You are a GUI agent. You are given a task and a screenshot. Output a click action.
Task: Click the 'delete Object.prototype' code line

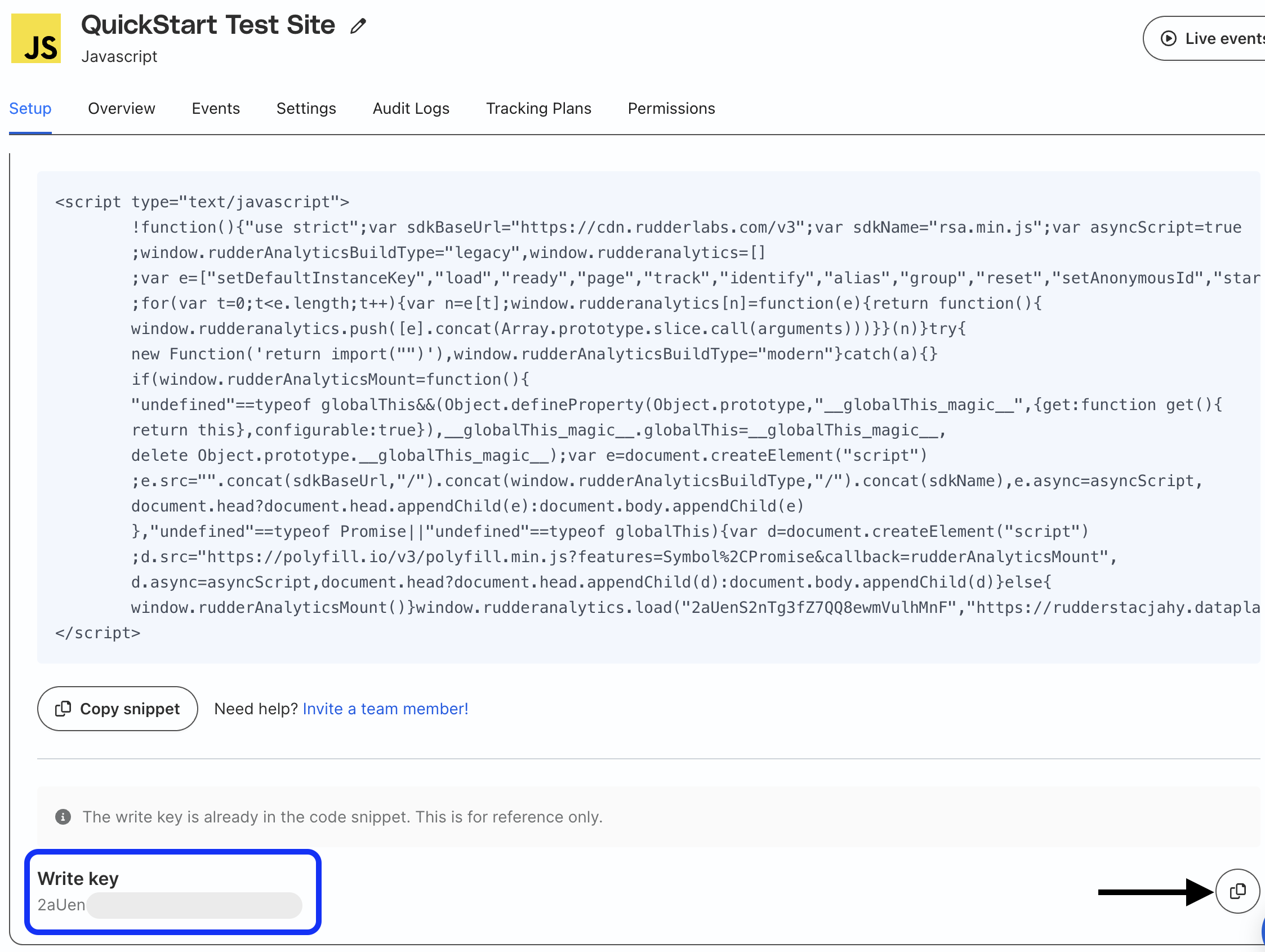click(x=529, y=455)
